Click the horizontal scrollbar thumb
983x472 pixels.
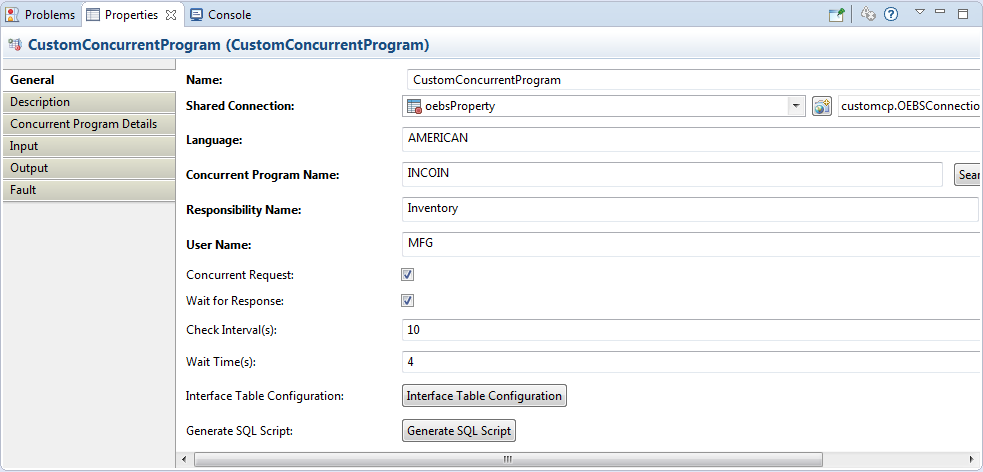(x=507, y=459)
